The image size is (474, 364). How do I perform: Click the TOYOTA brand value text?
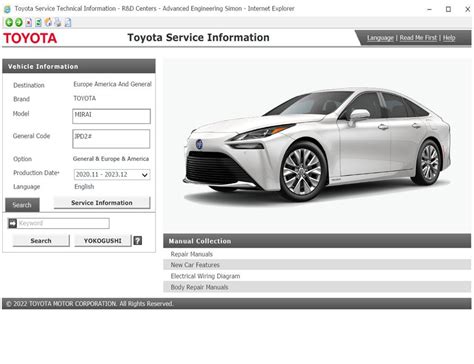[85, 98]
